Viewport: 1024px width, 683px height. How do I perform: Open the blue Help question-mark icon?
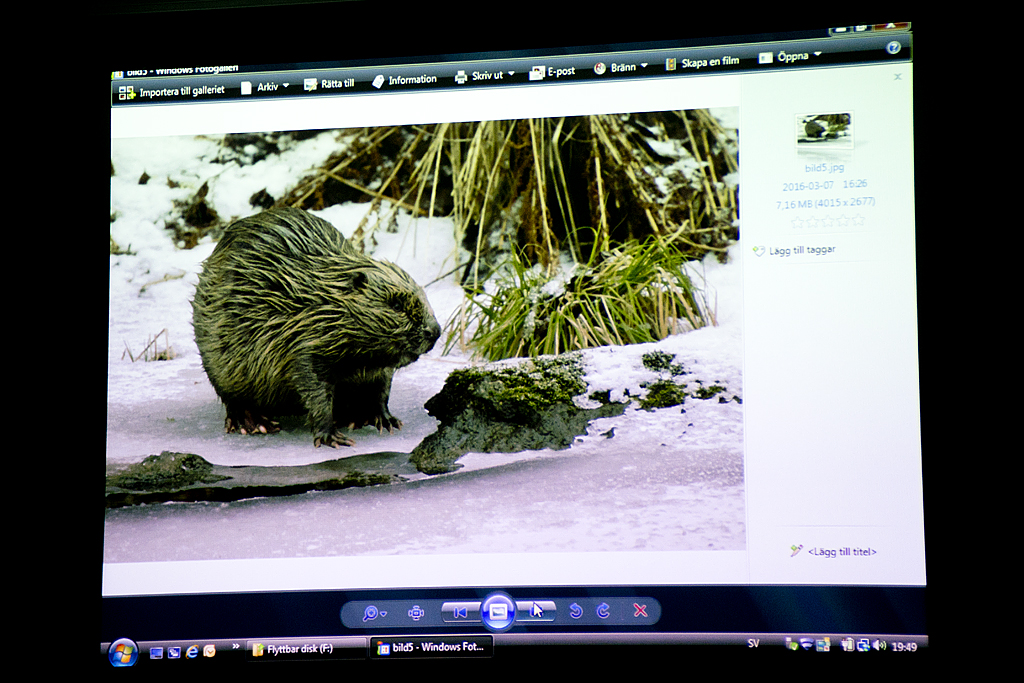tap(893, 48)
